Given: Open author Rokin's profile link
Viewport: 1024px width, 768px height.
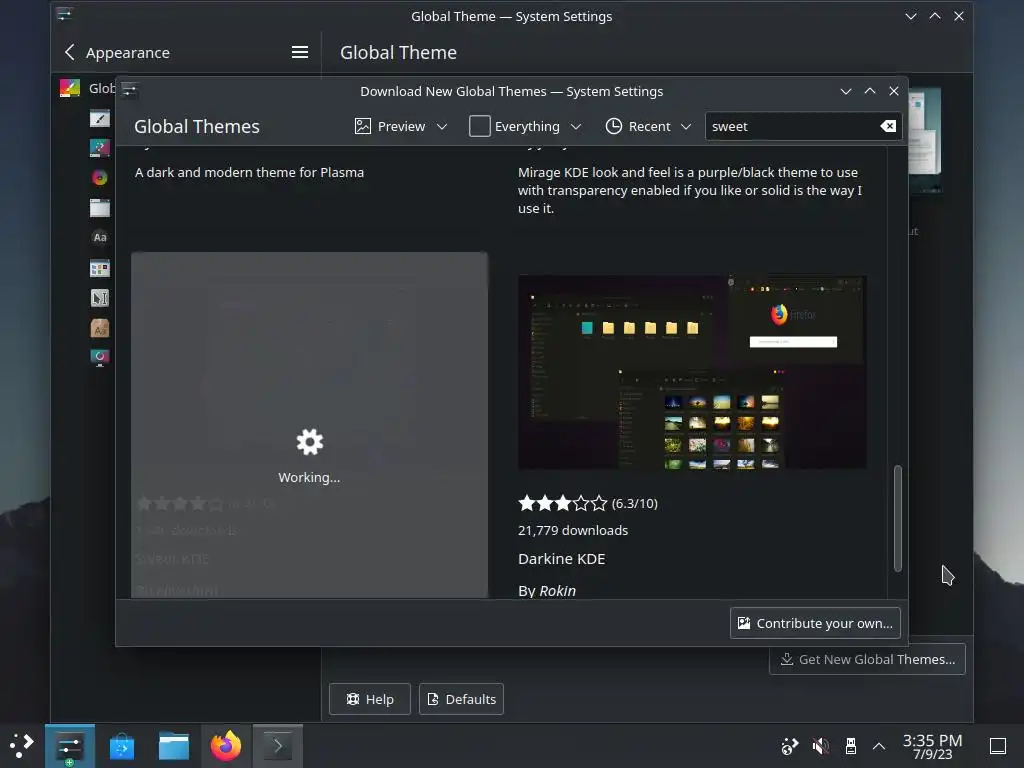Looking at the screenshot, I should point(557,590).
